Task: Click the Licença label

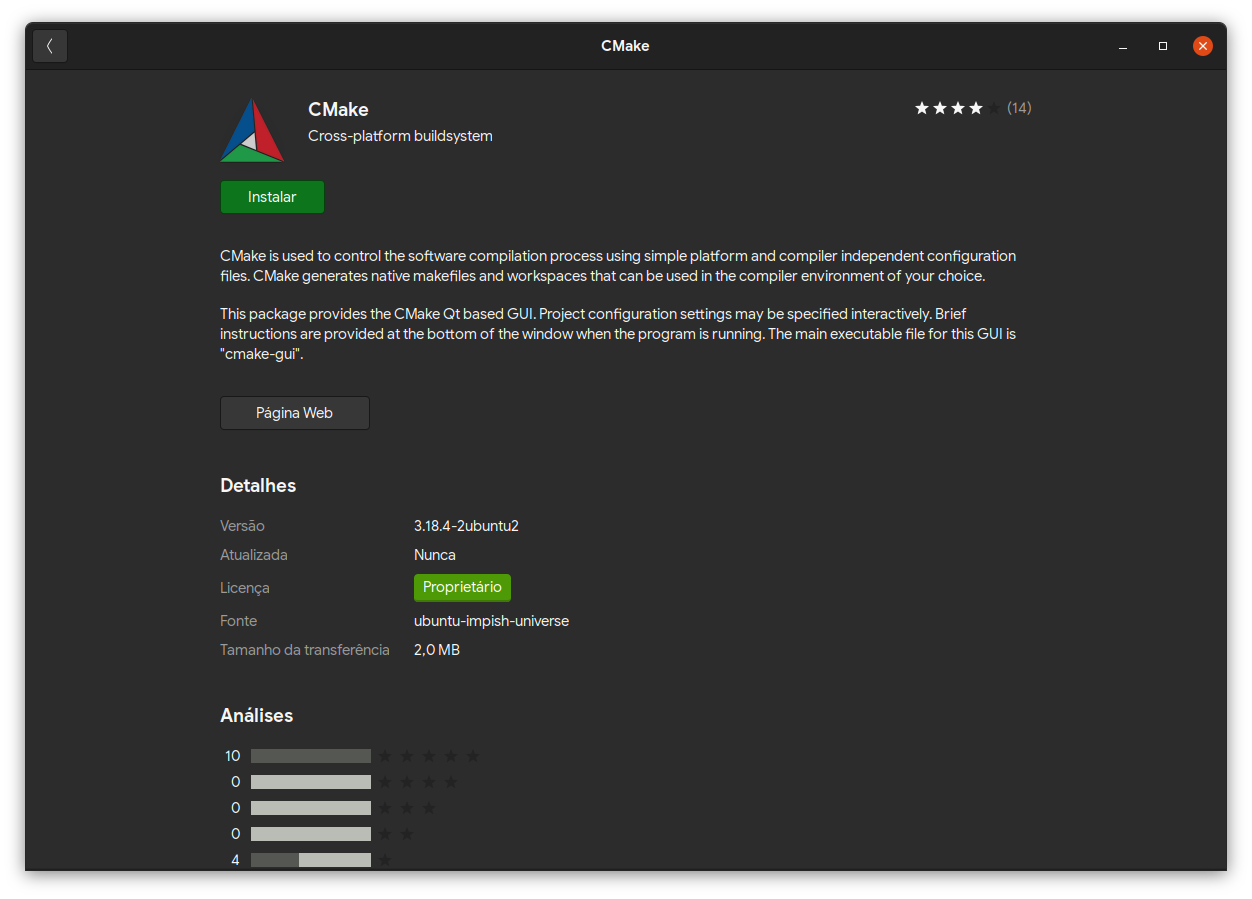Action: pyautogui.click(x=245, y=588)
